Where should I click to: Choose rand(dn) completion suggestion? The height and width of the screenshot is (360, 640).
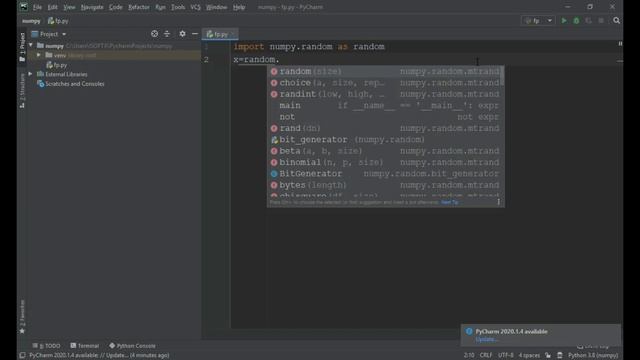coord(385,129)
